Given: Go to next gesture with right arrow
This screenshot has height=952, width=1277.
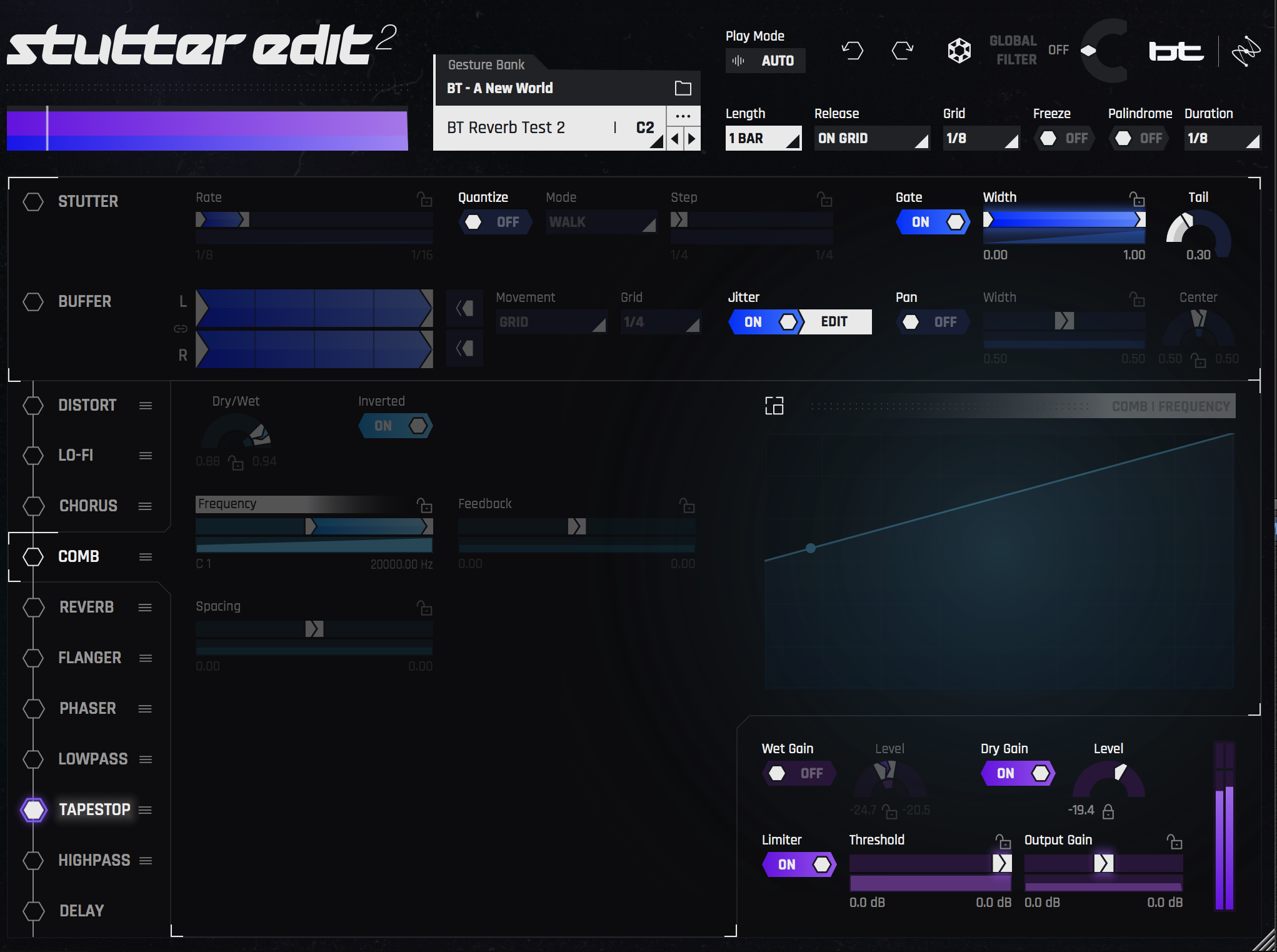Looking at the screenshot, I should 692,139.
